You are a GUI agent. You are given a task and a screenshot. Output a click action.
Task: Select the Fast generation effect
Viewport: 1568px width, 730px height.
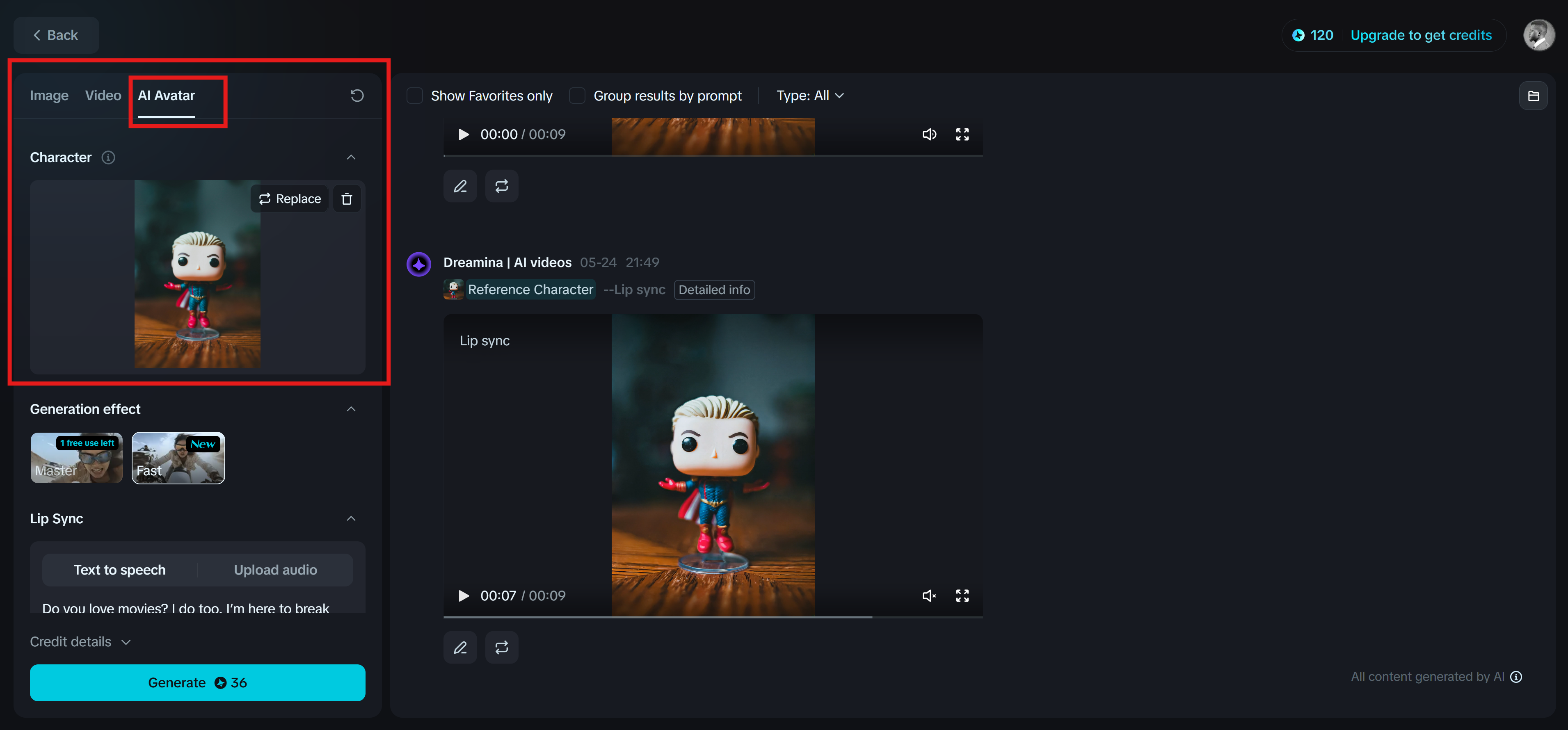(178, 458)
